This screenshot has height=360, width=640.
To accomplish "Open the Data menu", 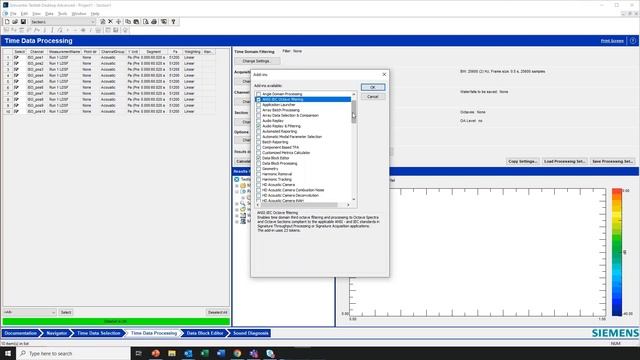I will coord(49,13).
